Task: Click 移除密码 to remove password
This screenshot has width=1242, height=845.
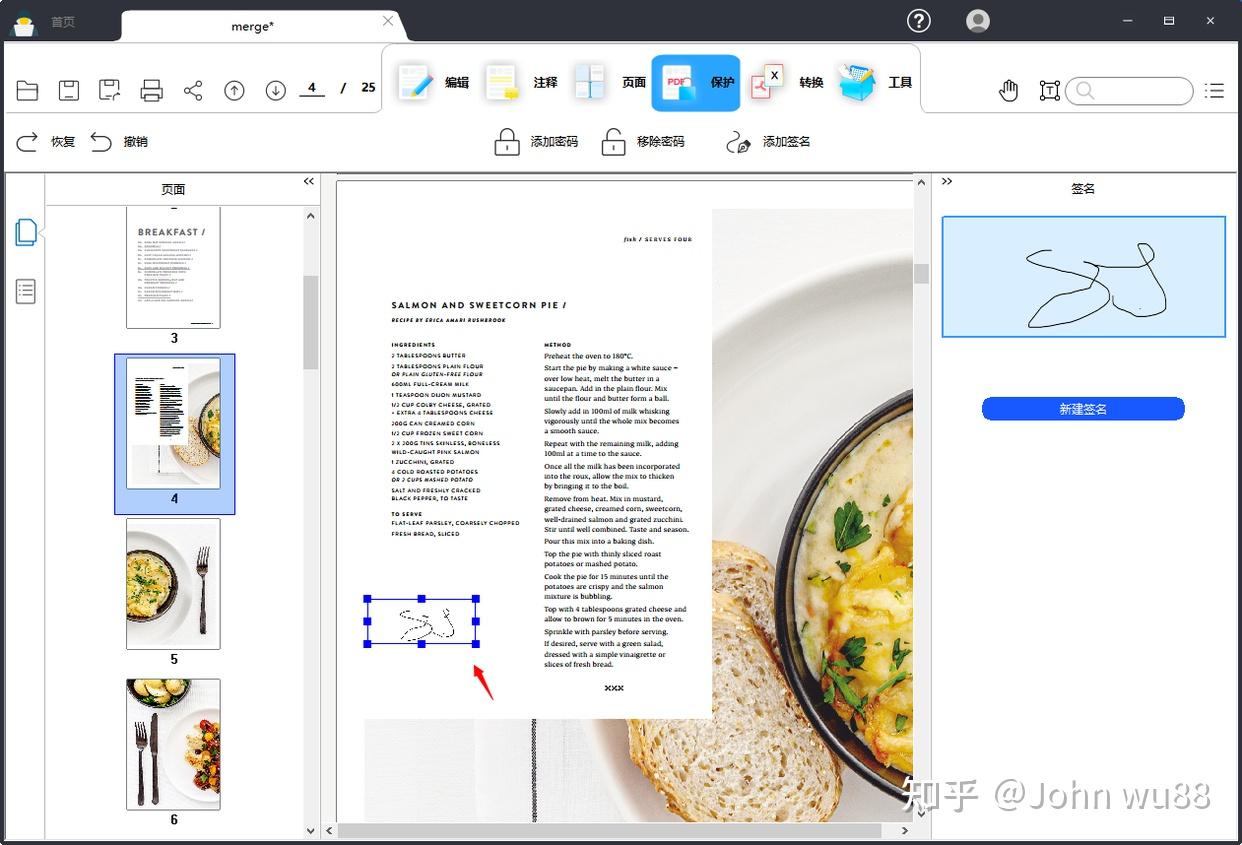Action: (642, 142)
